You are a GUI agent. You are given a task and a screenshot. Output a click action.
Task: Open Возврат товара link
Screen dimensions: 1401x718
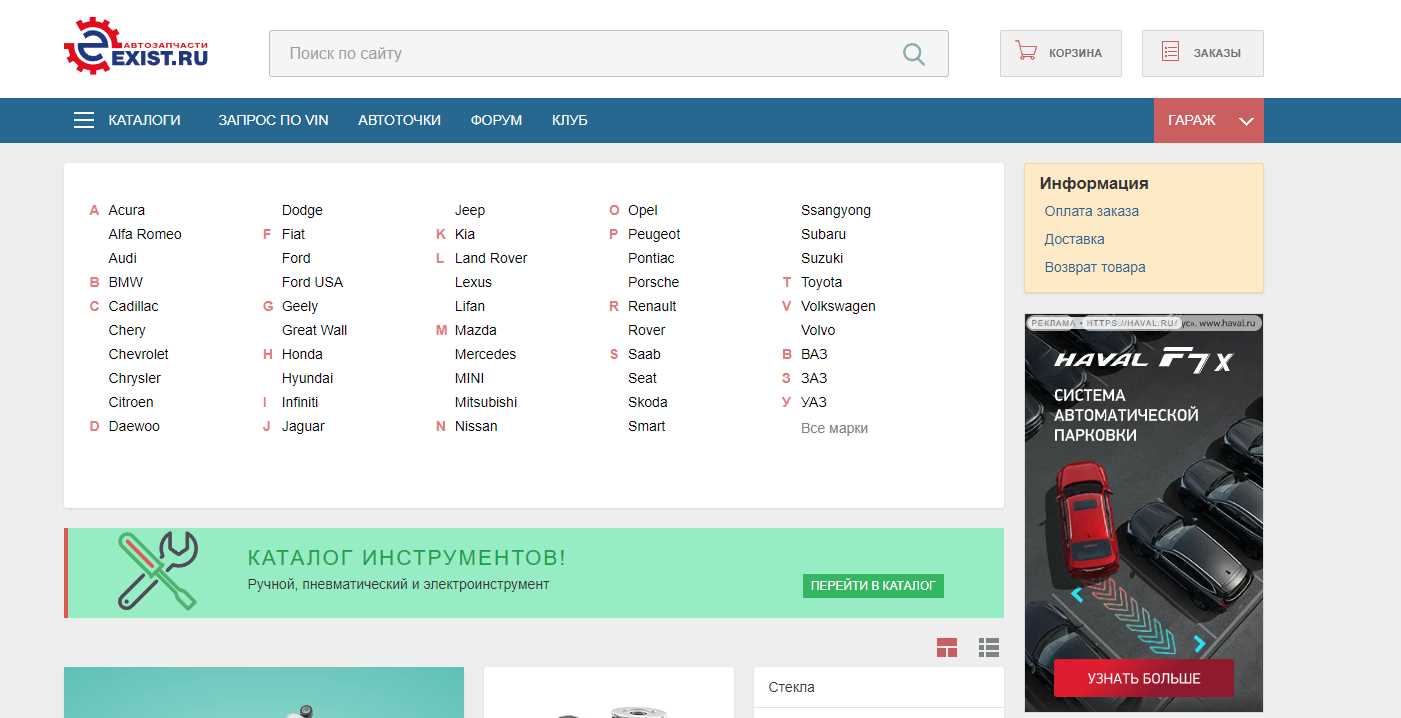point(1094,267)
